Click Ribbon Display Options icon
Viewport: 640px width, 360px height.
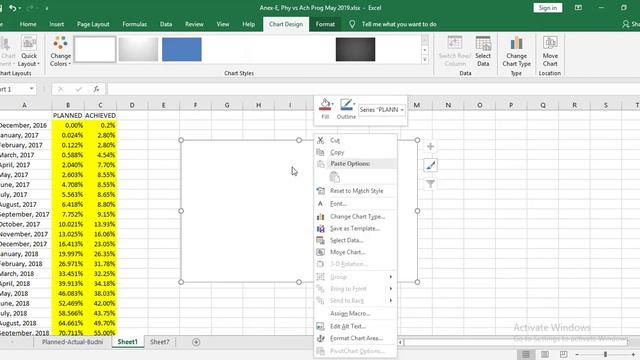(578, 8)
